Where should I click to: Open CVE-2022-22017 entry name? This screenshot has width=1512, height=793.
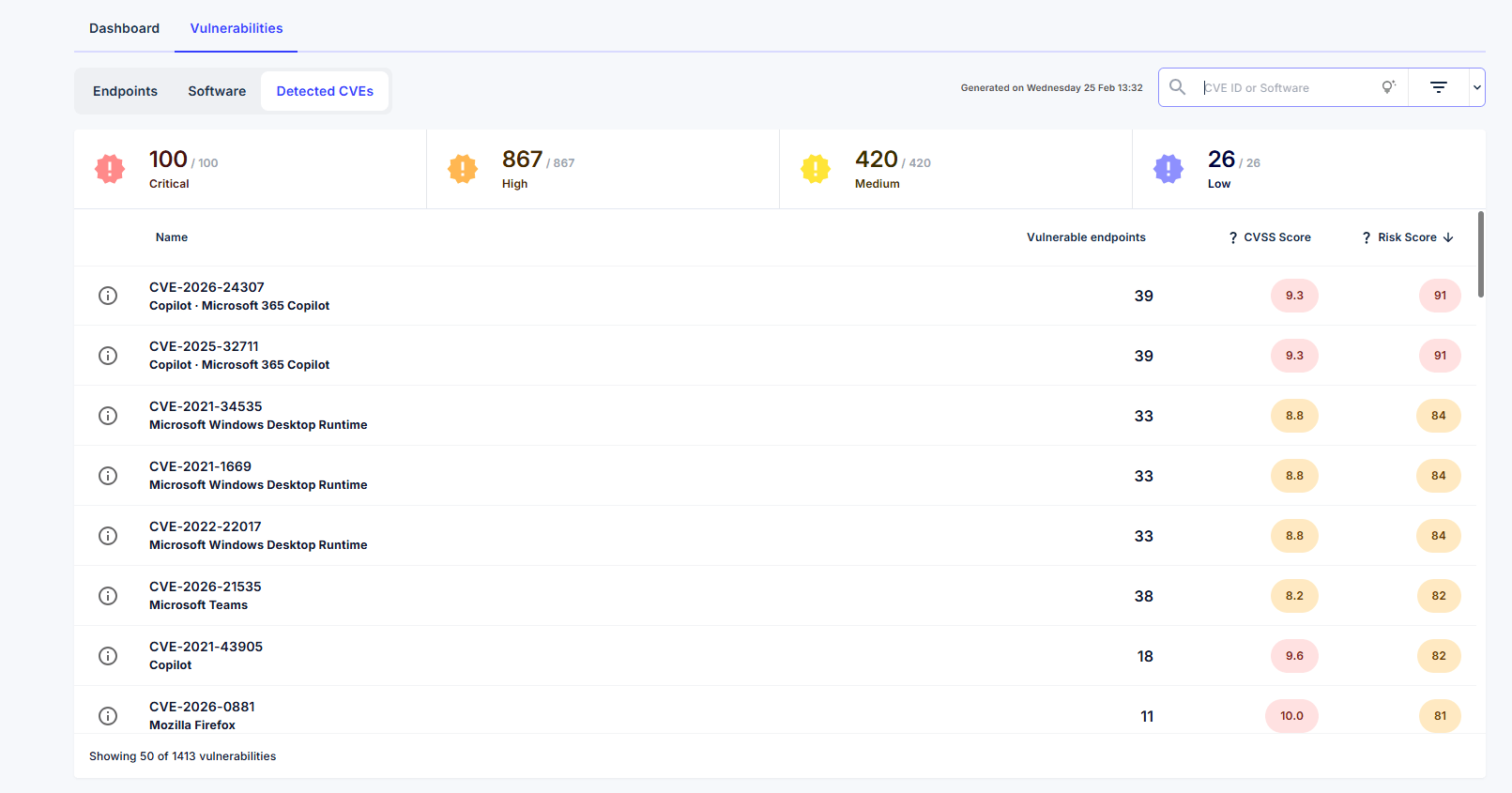pyautogui.click(x=205, y=526)
